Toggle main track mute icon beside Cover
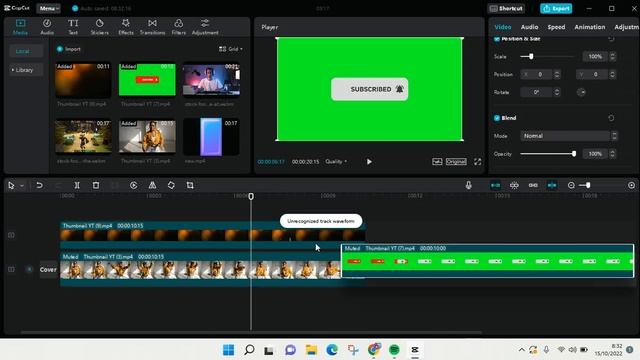The image size is (640, 360). pos(29,269)
